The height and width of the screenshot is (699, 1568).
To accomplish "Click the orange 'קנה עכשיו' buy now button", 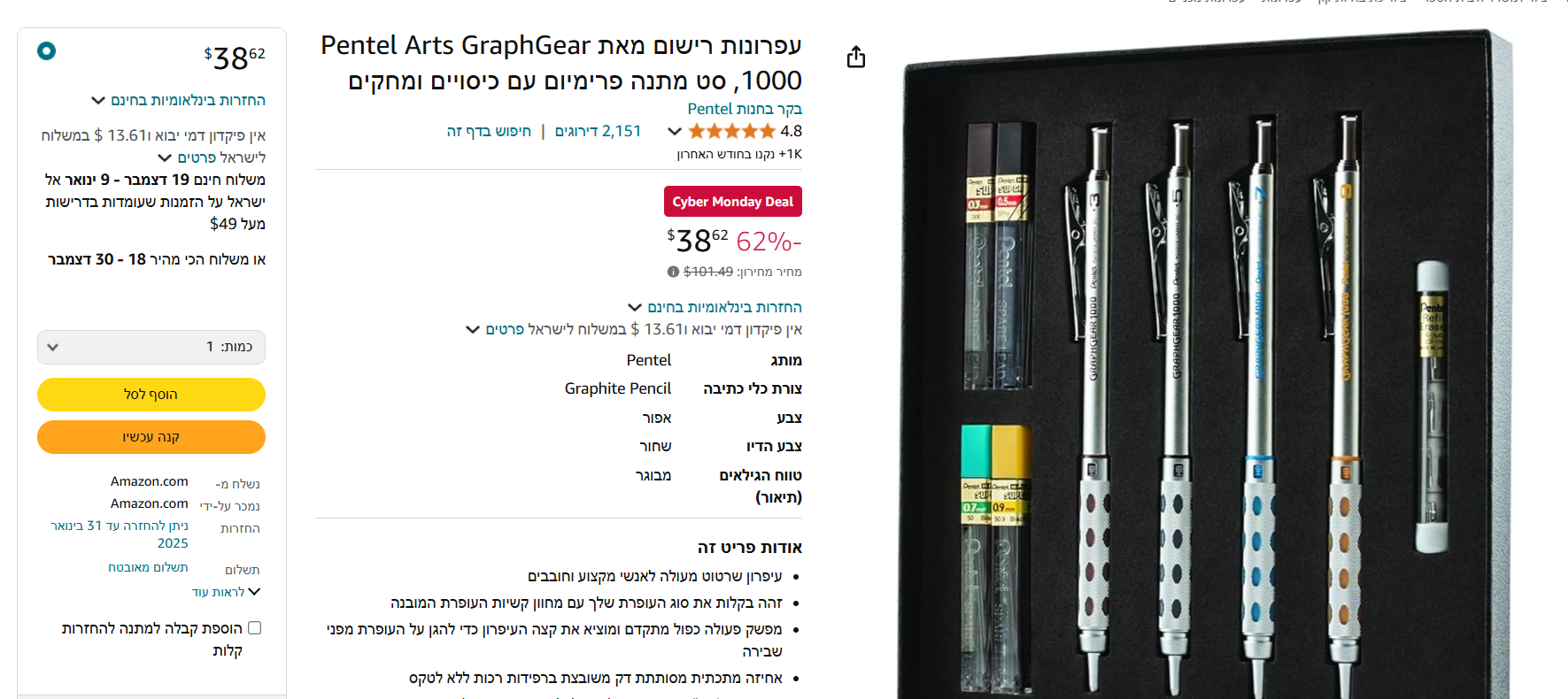I will pos(151,437).
